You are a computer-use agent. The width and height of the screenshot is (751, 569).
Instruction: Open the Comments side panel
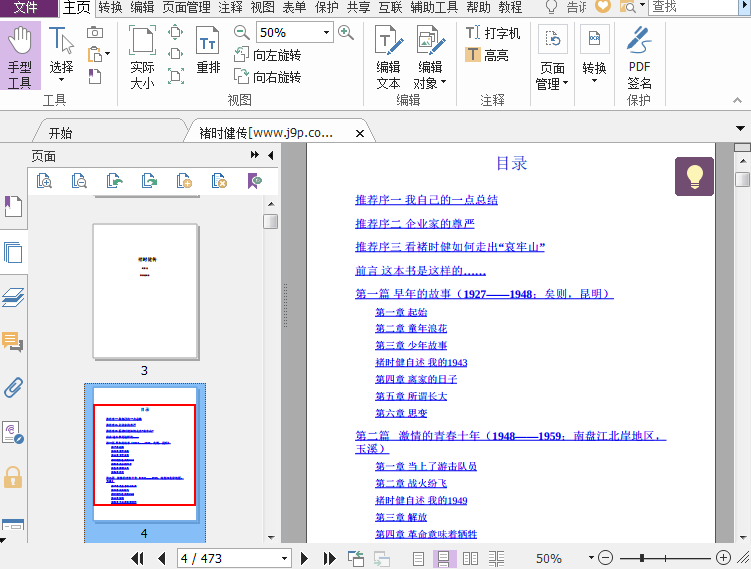coord(13,342)
